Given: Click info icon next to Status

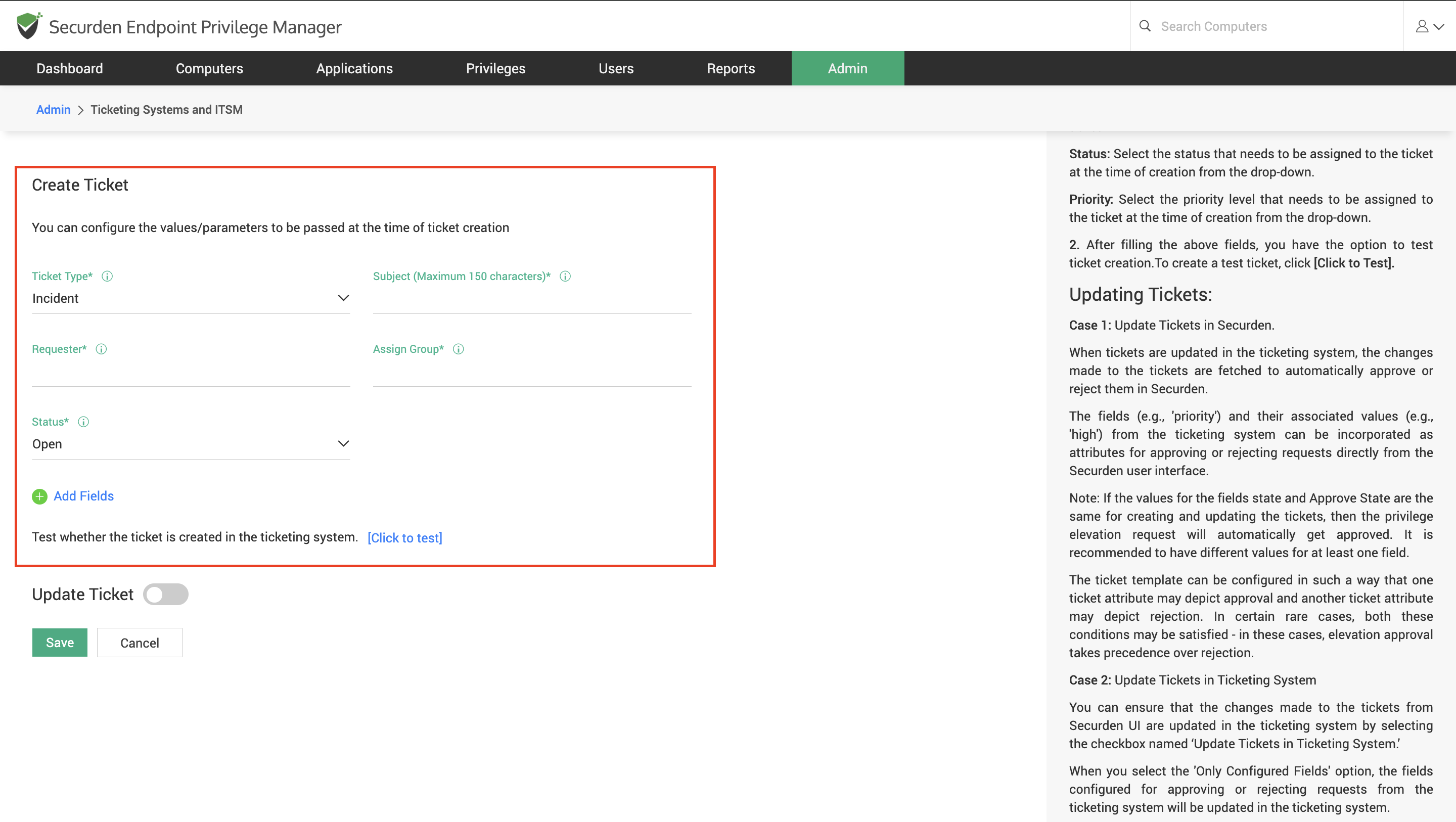Looking at the screenshot, I should click(x=83, y=422).
